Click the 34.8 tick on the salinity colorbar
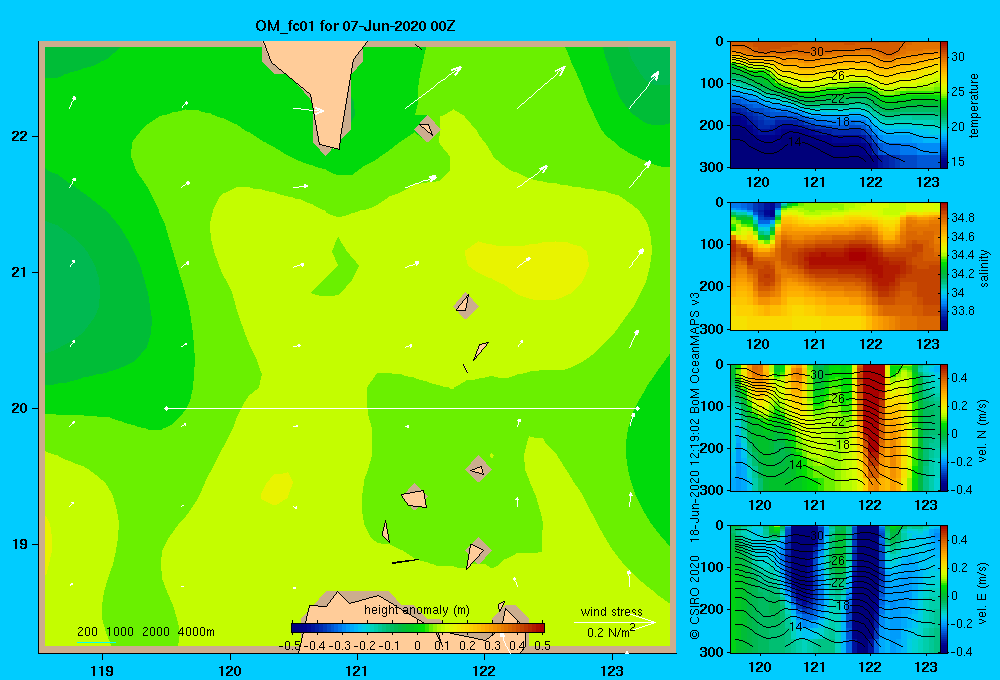 tap(963, 218)
